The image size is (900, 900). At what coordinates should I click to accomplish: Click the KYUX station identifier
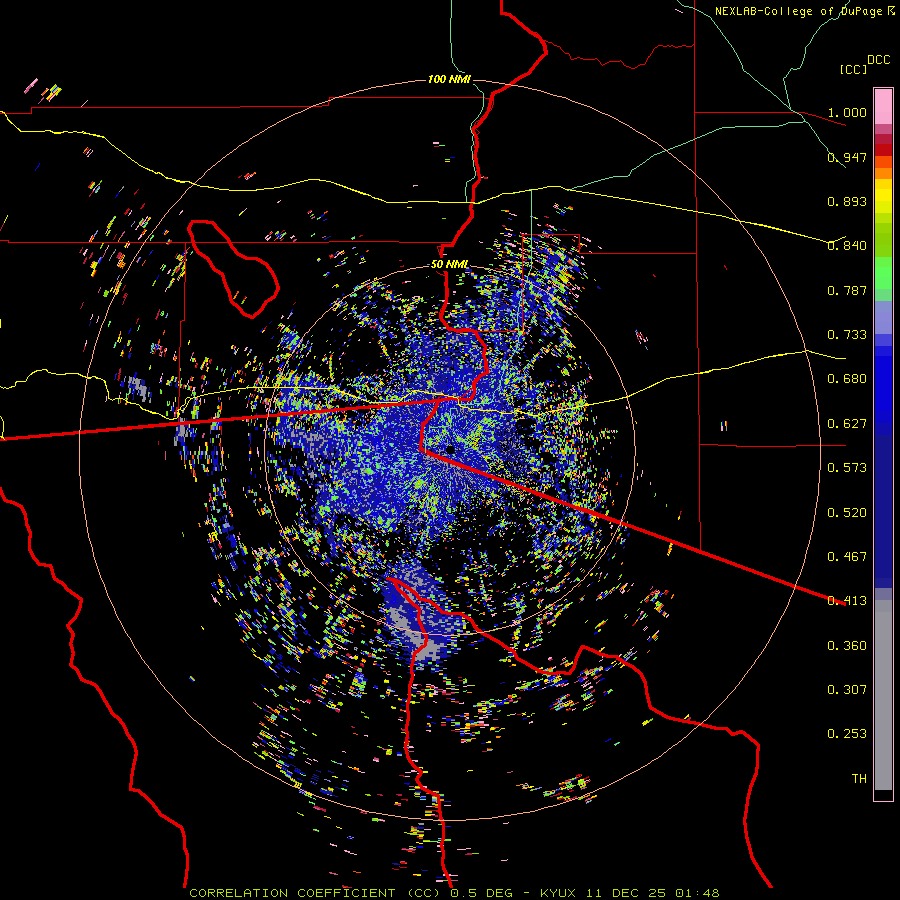pos(560,893)
